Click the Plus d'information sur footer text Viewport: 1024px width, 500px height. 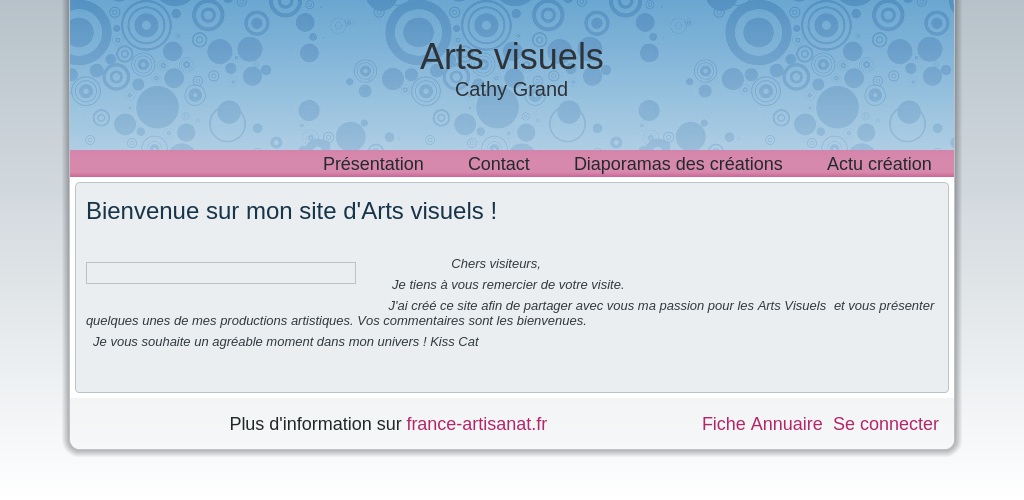point(315,424)
